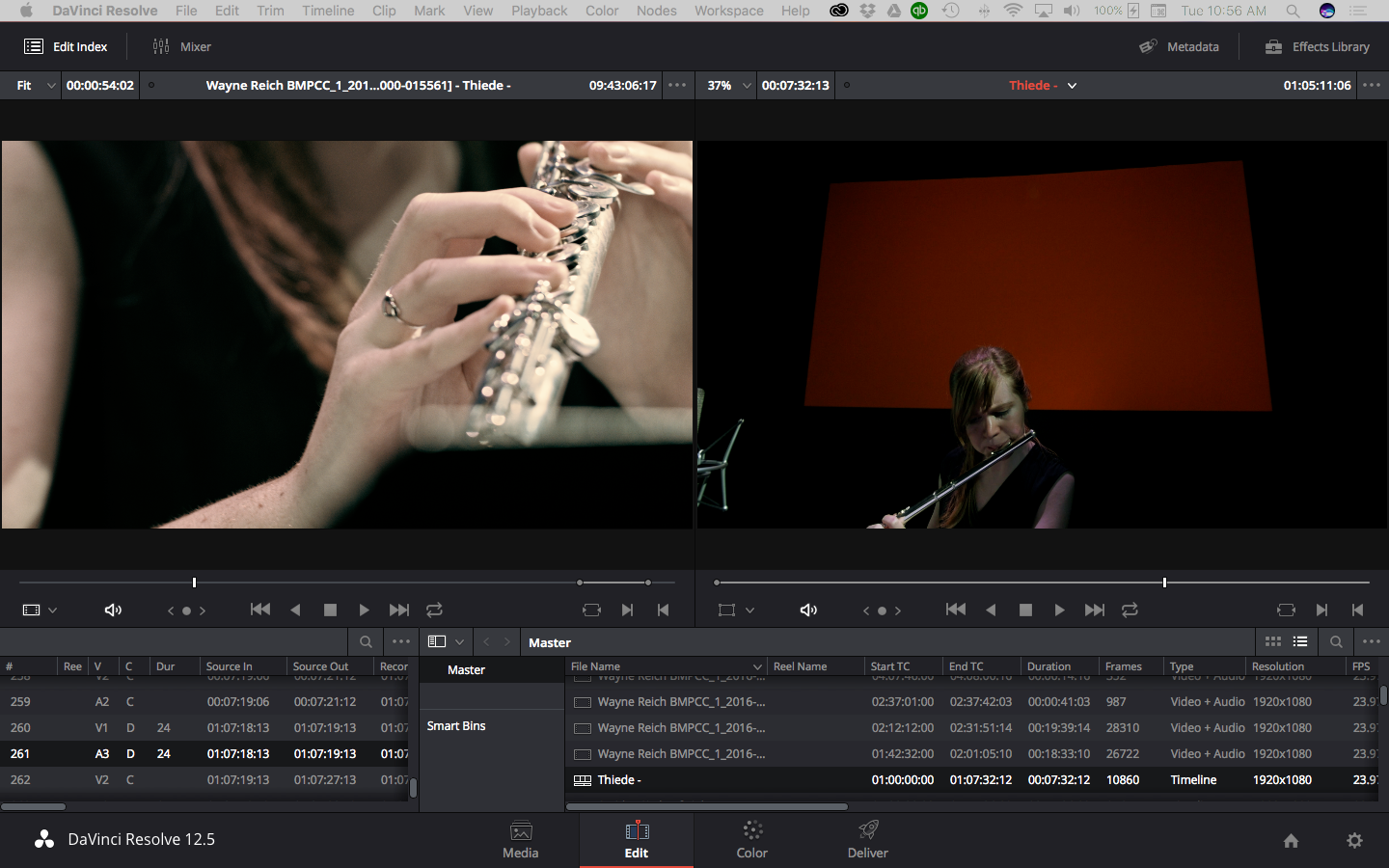Switch to the Media page

click(x=521, y=839)
